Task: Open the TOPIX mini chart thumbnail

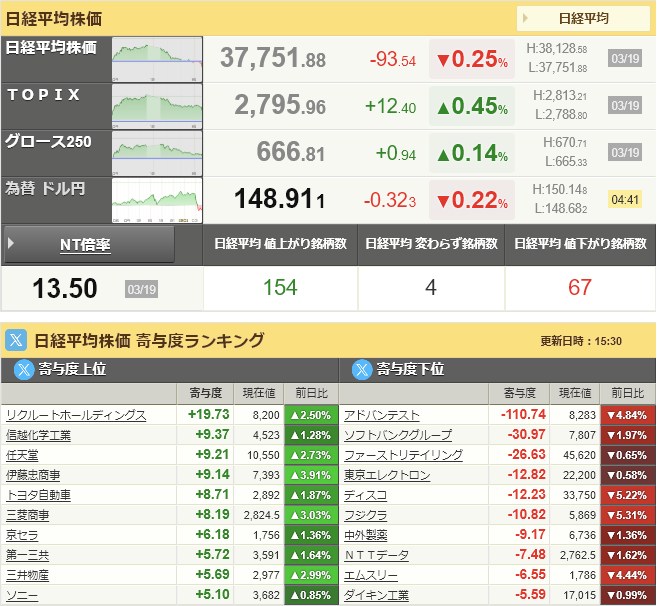Action: click(157, 106)
